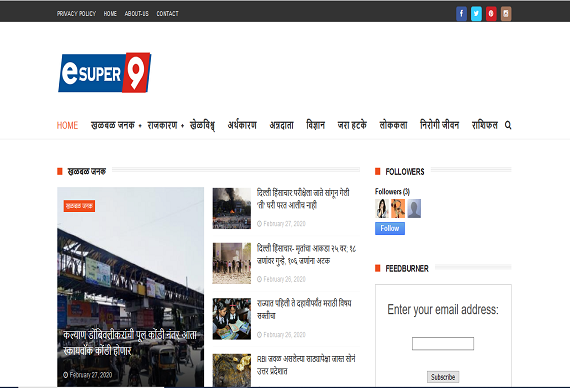Open the Twitter social icon

476,14
